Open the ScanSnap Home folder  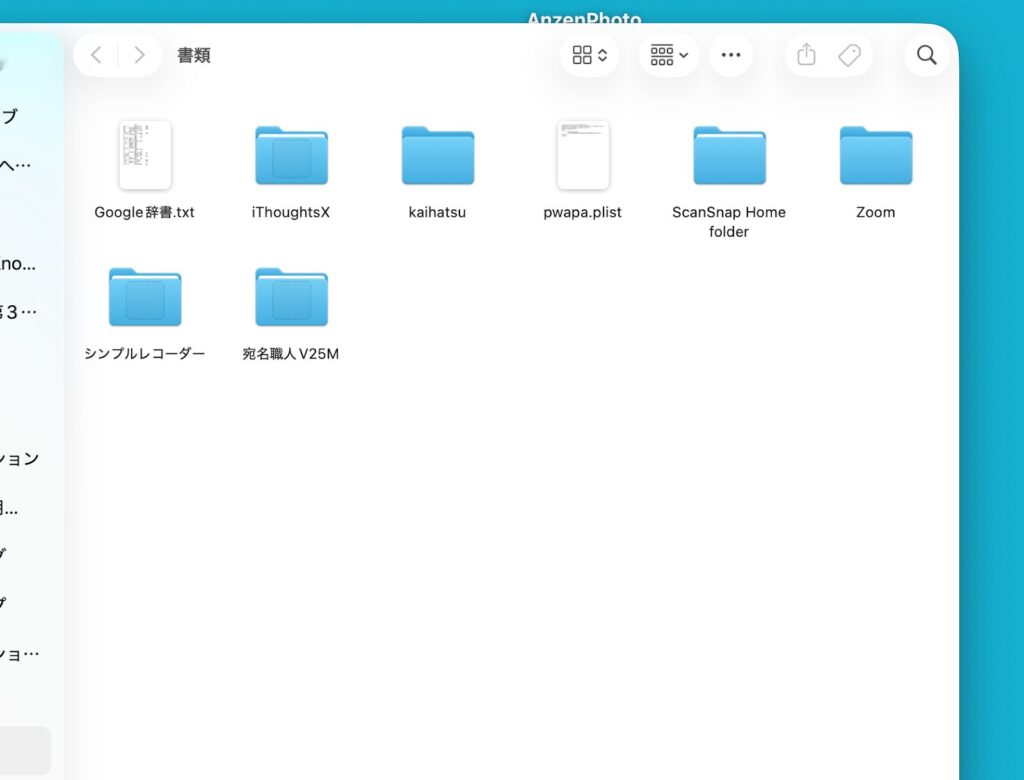[728, 155]
